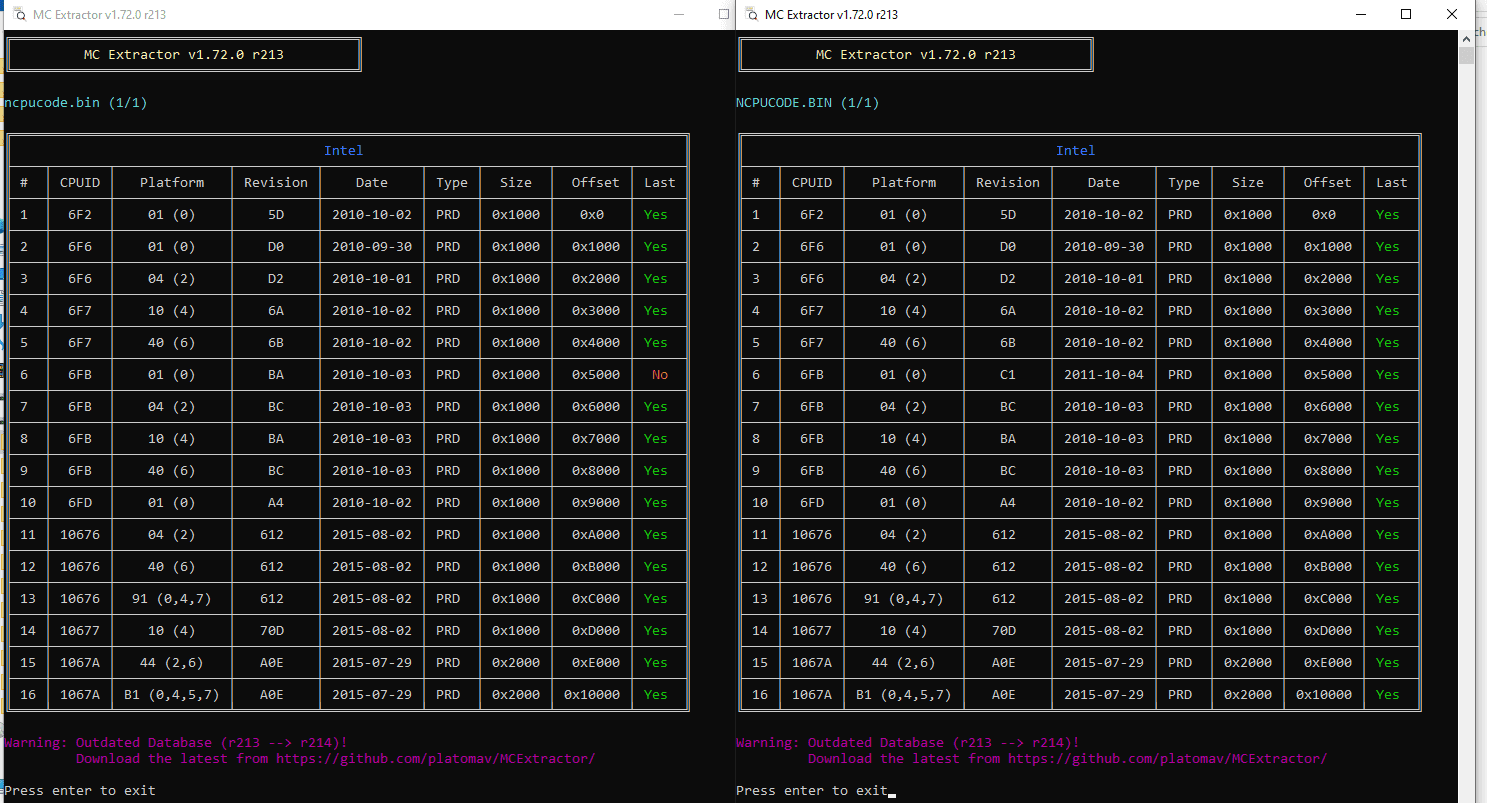Click date '2010-10-03' in left window row 6

click(372, 375)
